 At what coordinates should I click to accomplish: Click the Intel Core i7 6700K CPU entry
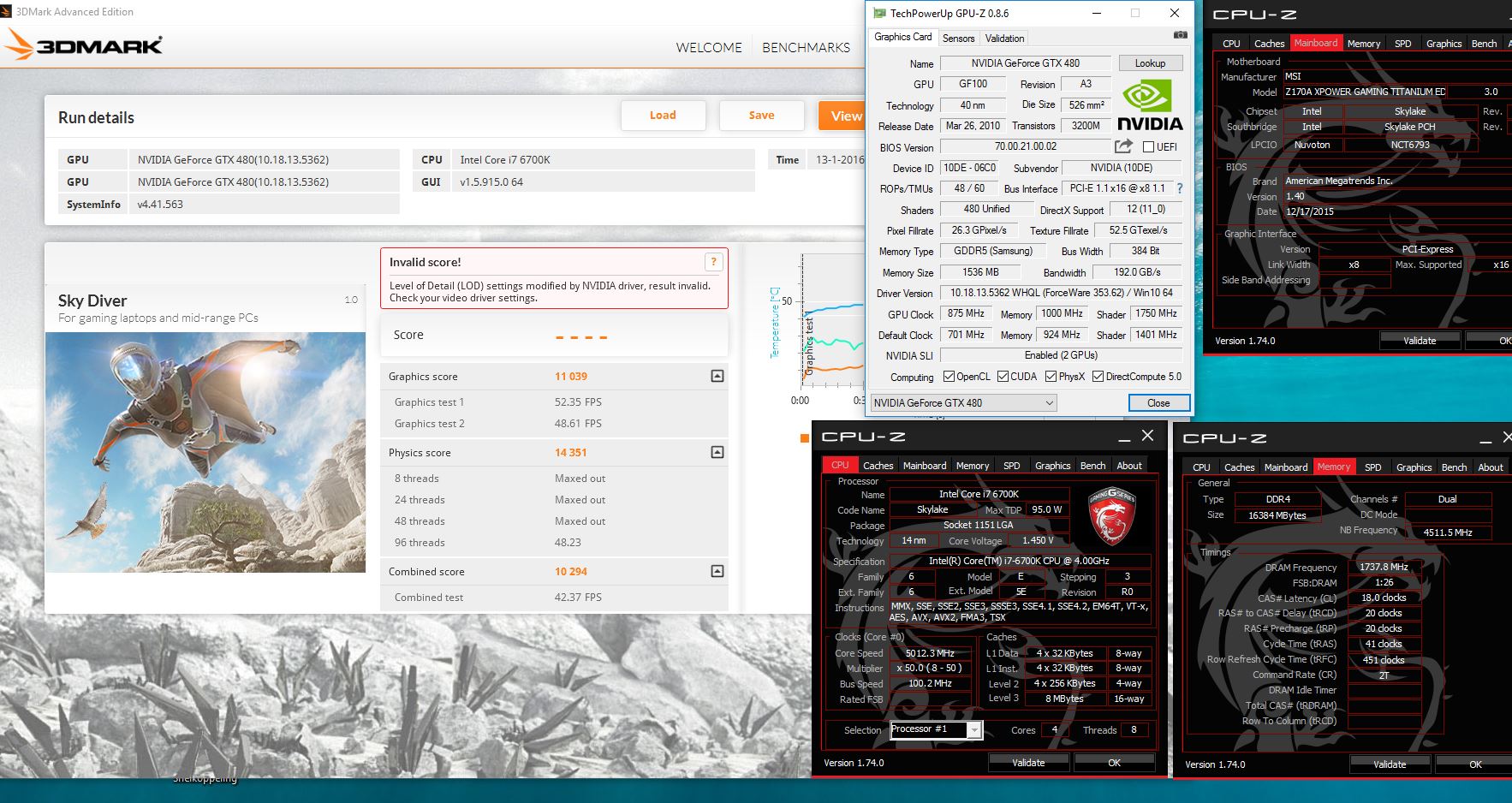tap(583, 160)
